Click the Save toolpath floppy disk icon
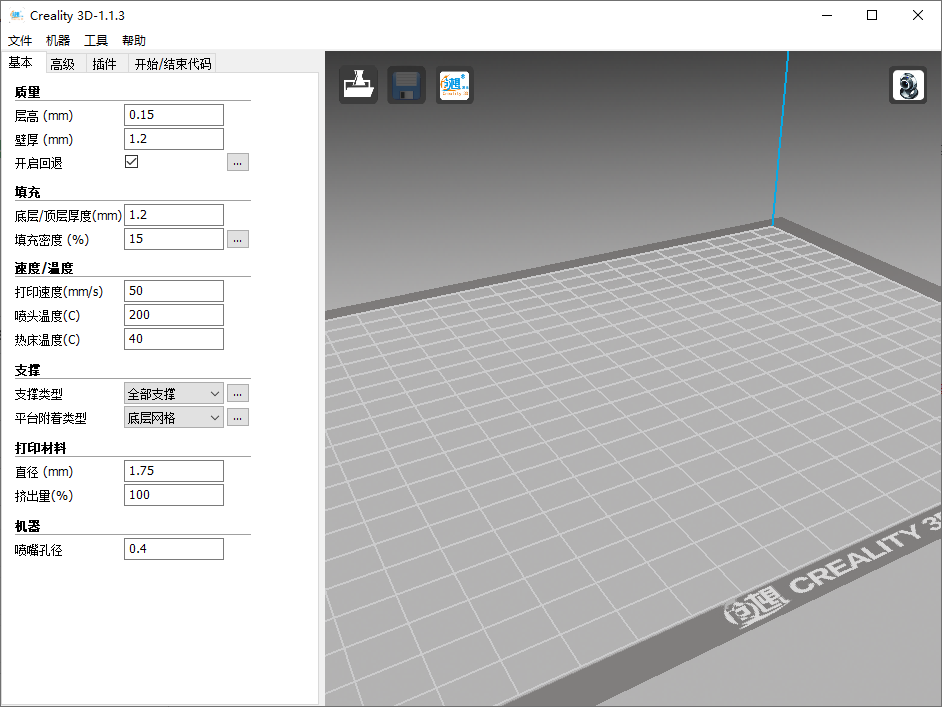942x707 pixels. (406, 85)
